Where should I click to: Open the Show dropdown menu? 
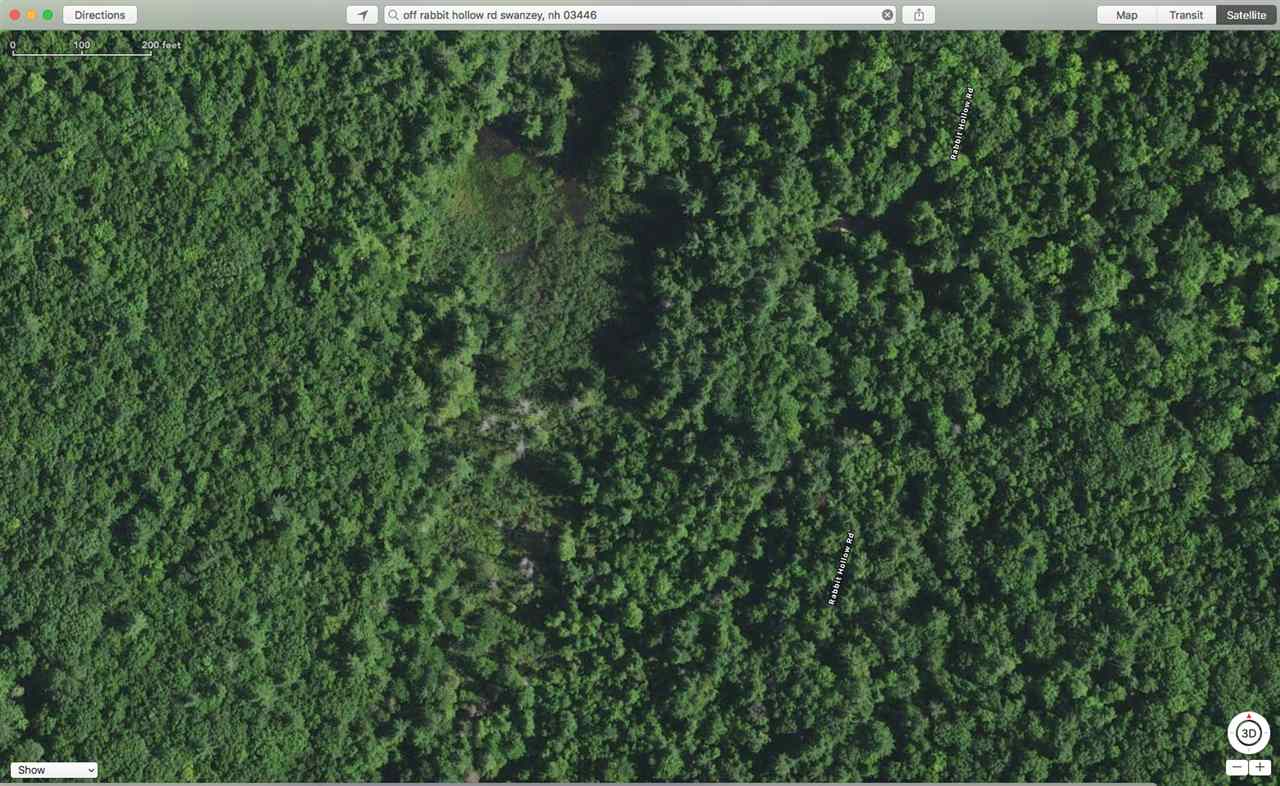click(54, 770)
